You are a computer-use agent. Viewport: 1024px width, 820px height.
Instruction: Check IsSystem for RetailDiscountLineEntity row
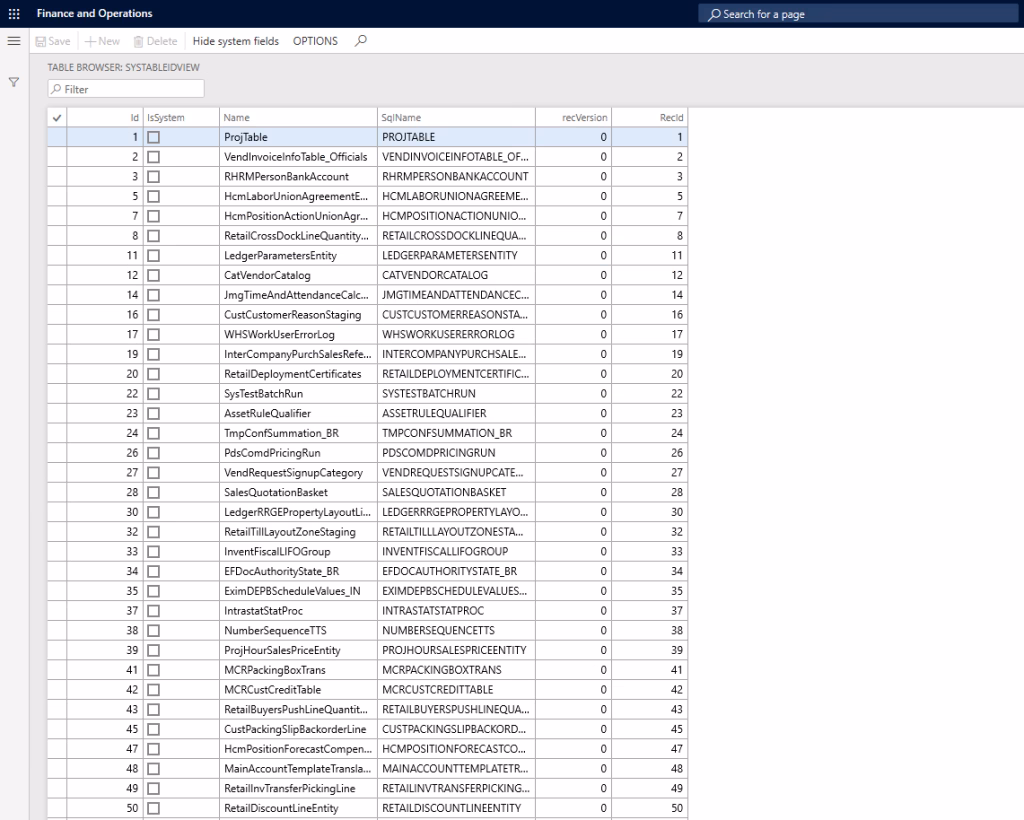click(152, 807)
